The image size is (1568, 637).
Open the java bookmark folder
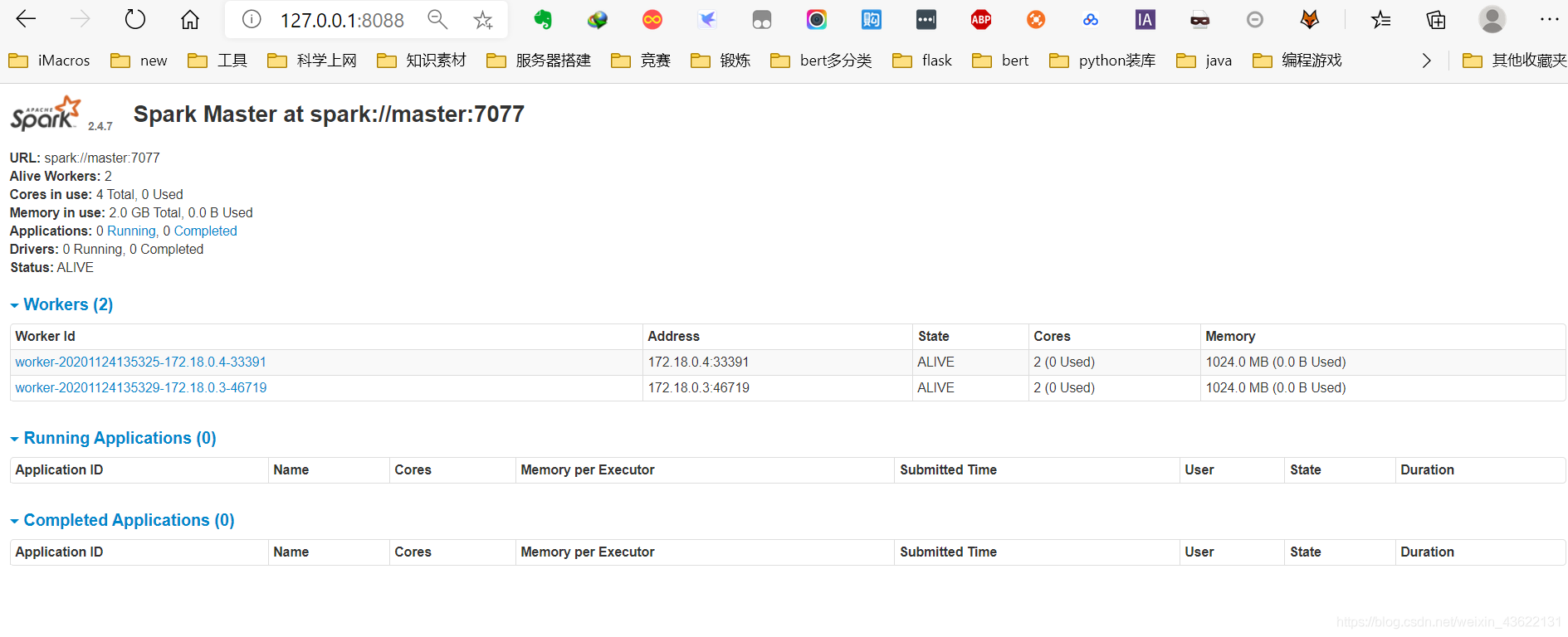click(x=1204, y=61)
